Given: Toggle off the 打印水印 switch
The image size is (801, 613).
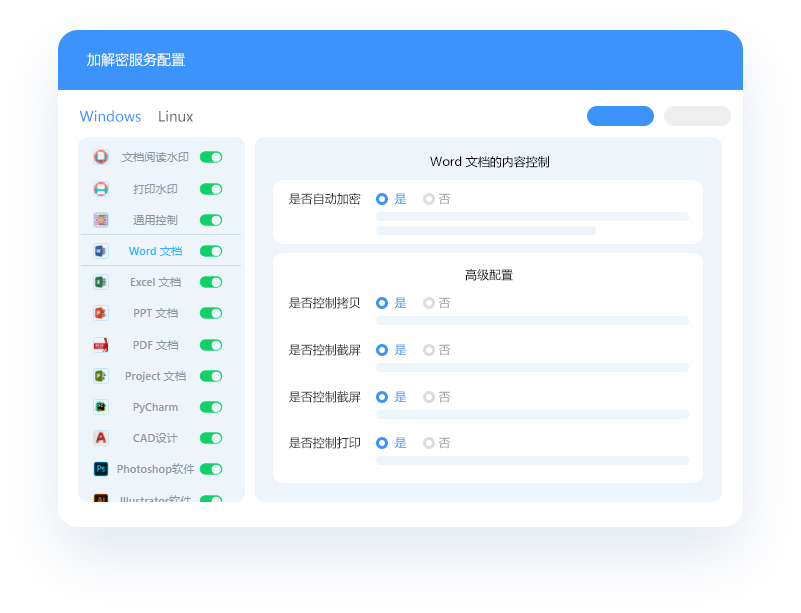Looking at the screenshot, I should [x=210, y=189].
